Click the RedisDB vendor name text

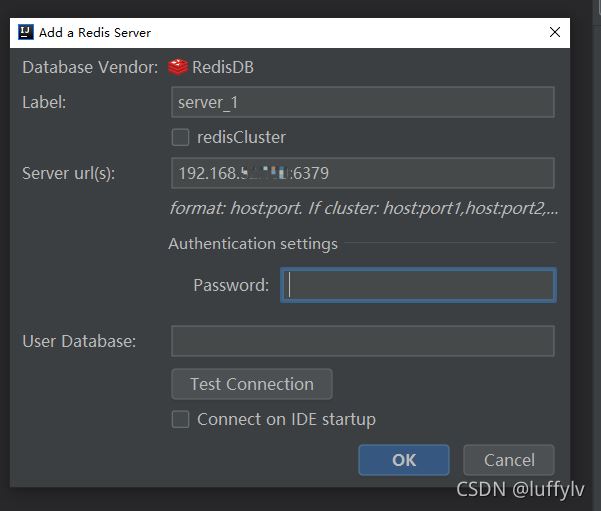[223, 67]
